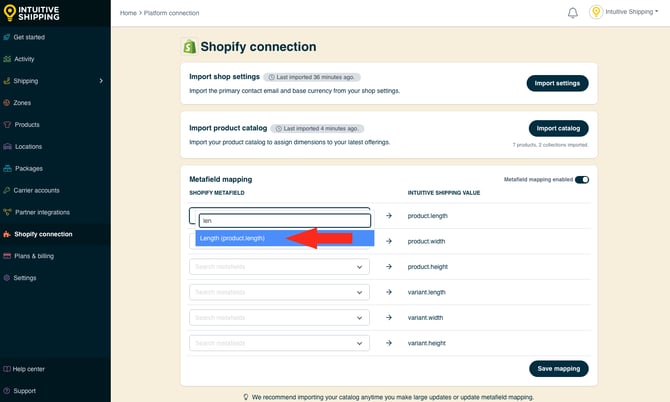Screen dimensions: 670x402
Task: Open Packages in sidebar
Action: click(29, 168)
